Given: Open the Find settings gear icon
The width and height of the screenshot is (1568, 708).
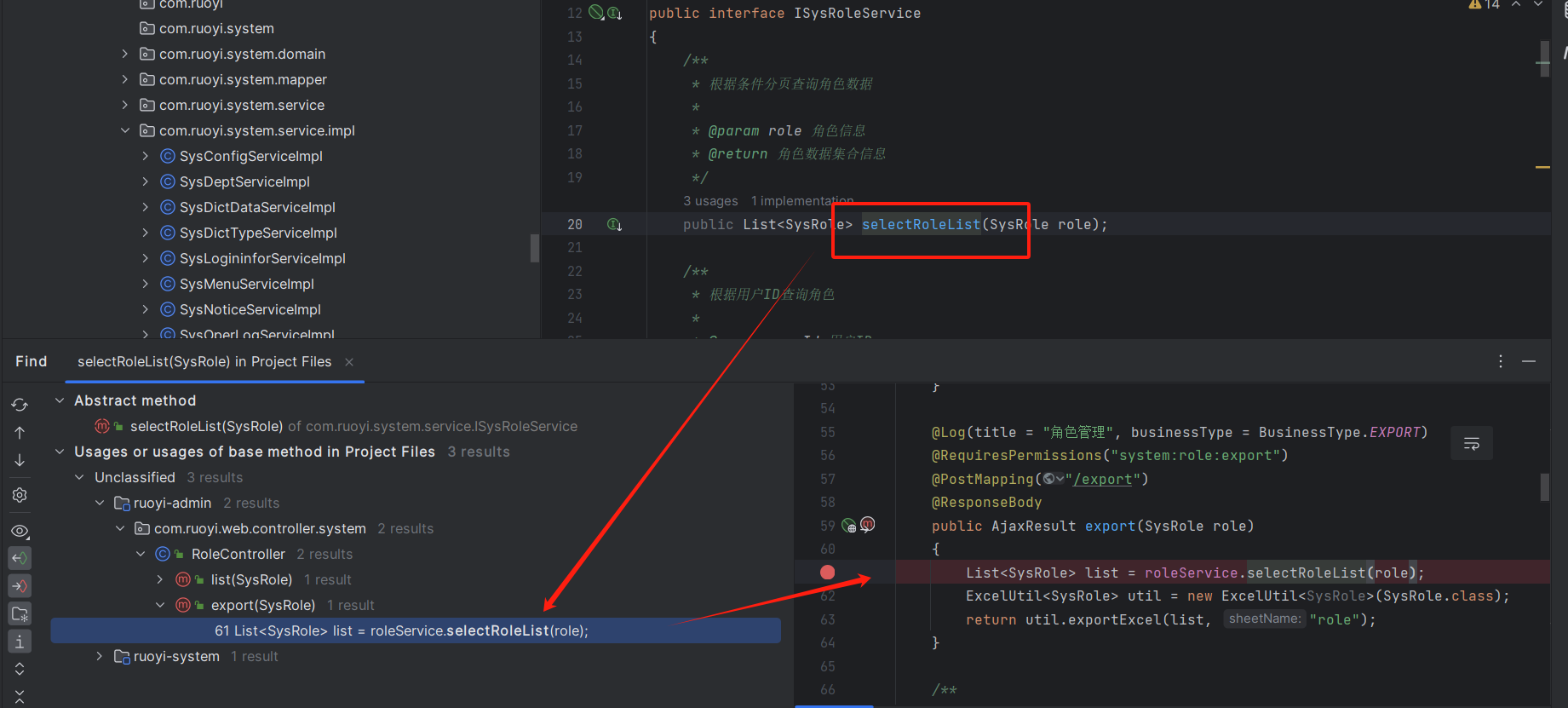Looking at the screenshot, I should (20, 495).
